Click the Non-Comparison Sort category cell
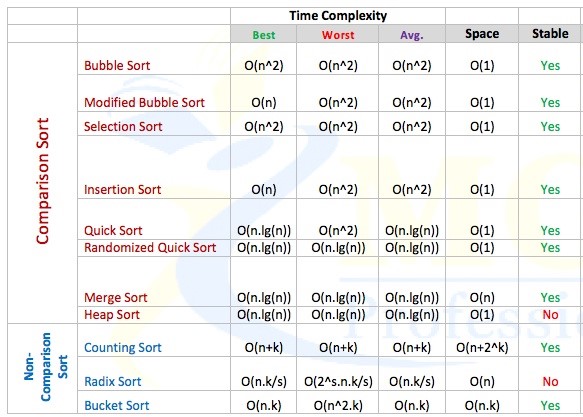 click(42, 368)
